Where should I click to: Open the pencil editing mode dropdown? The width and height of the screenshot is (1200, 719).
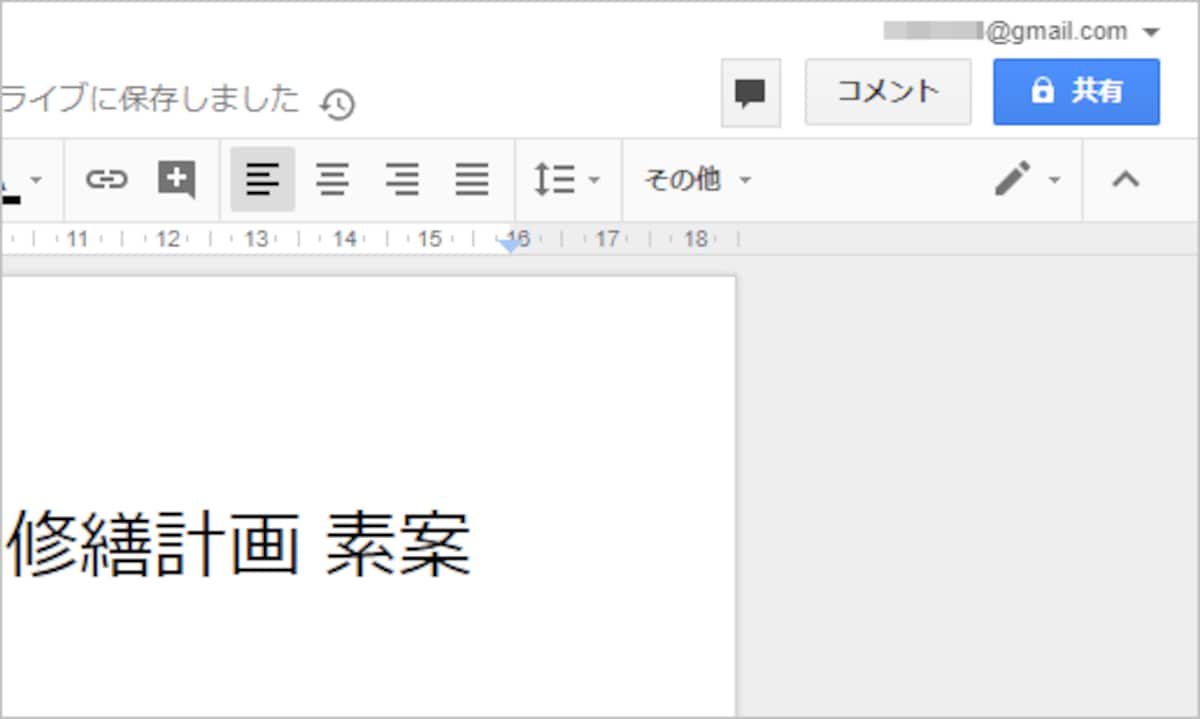coord(1027,180)
